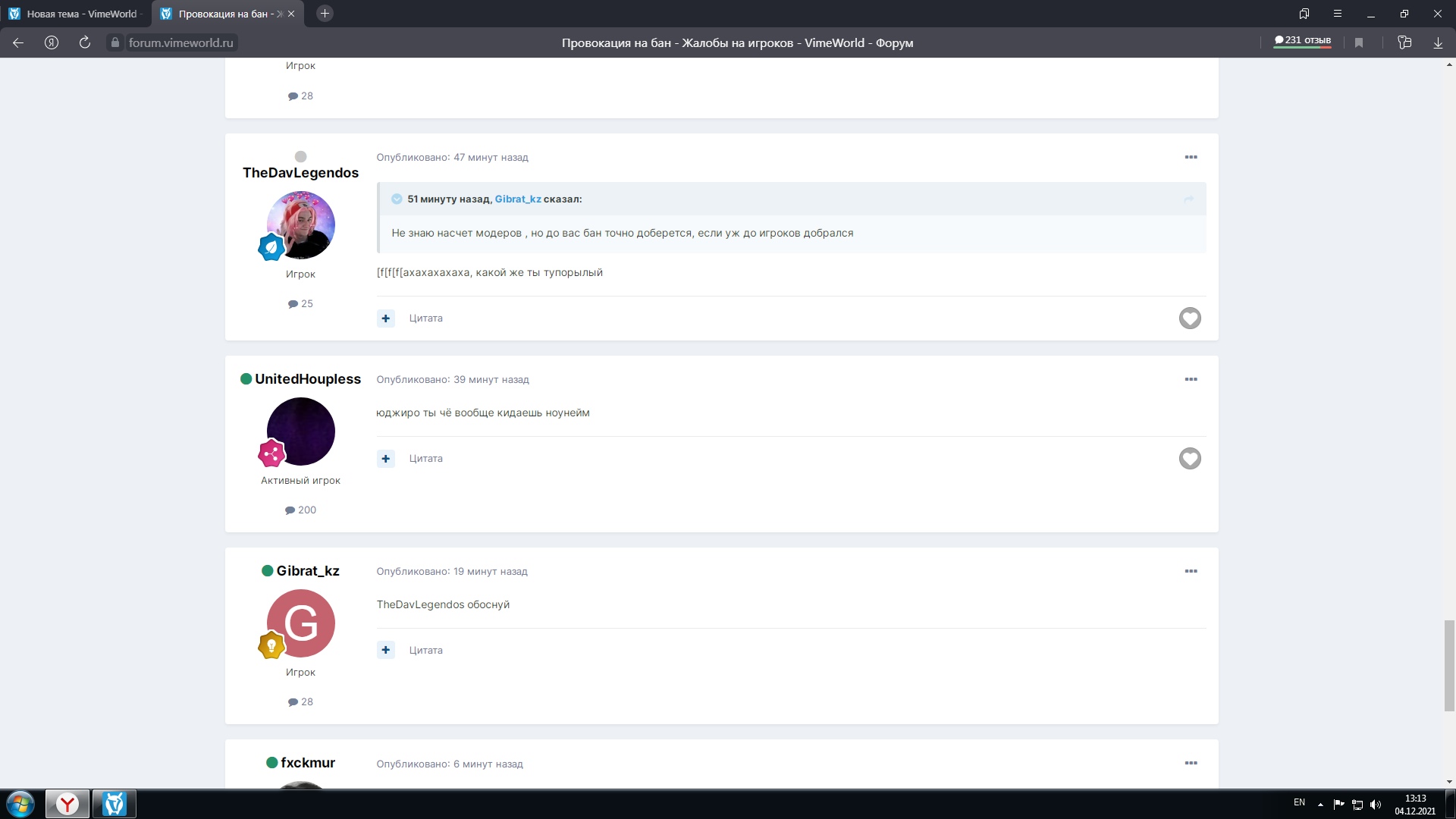Open browser downloads arrow icon
The image size is (1456, 819).
(1438, 42)
